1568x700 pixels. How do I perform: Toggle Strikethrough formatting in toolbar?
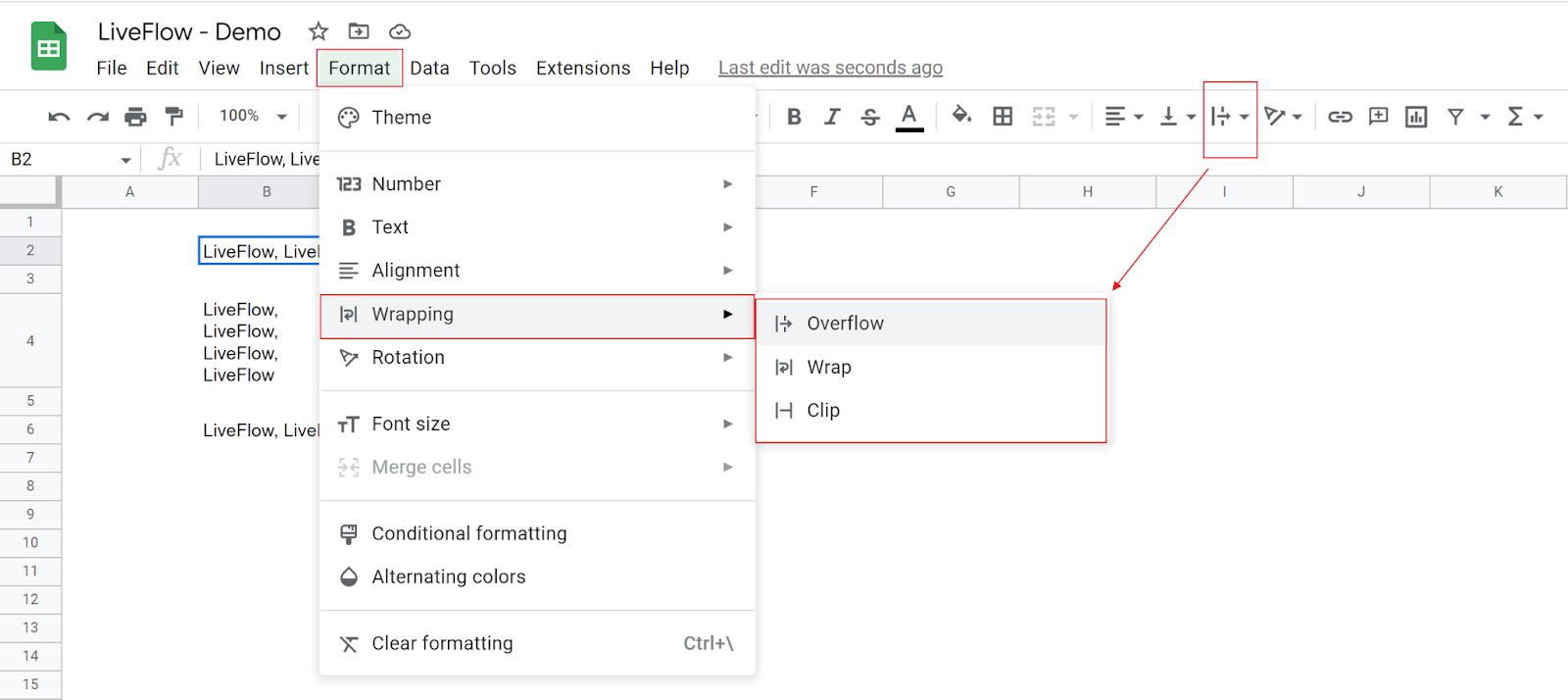pyautogui.click(x=870, y=117)
